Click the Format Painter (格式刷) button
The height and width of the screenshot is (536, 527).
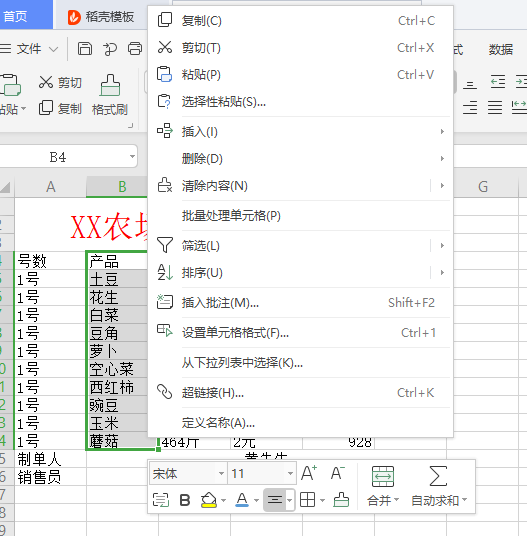point(110,95)
